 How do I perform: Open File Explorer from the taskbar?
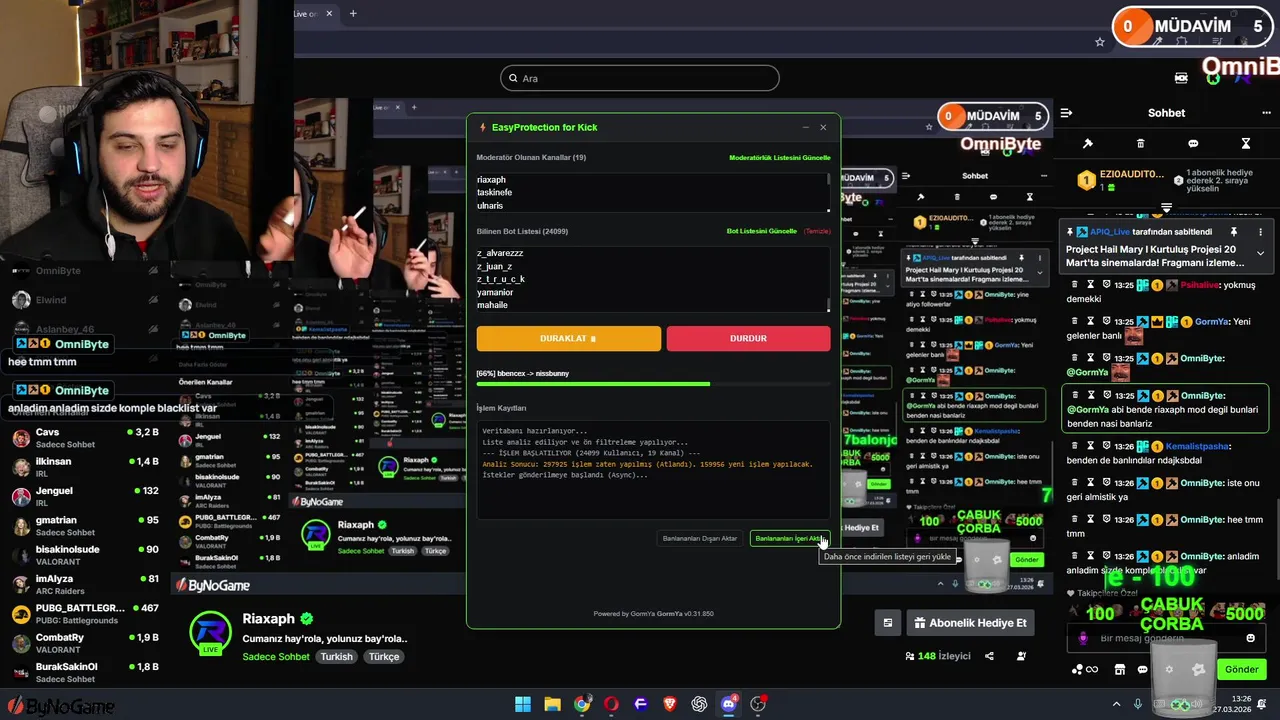(x=552, y=704)
